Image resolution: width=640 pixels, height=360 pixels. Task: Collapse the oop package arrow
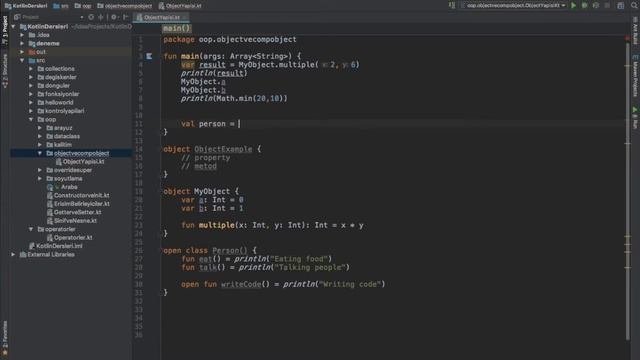click(x=31, y=120)
